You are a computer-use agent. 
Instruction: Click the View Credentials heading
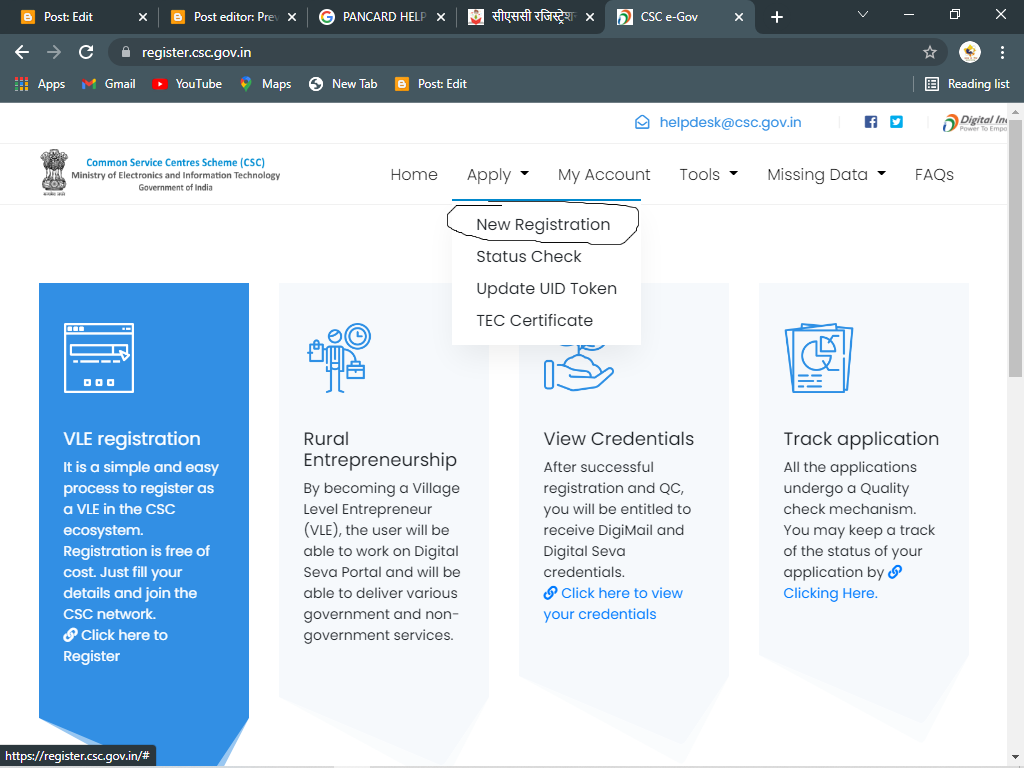[x=618, y=439]
